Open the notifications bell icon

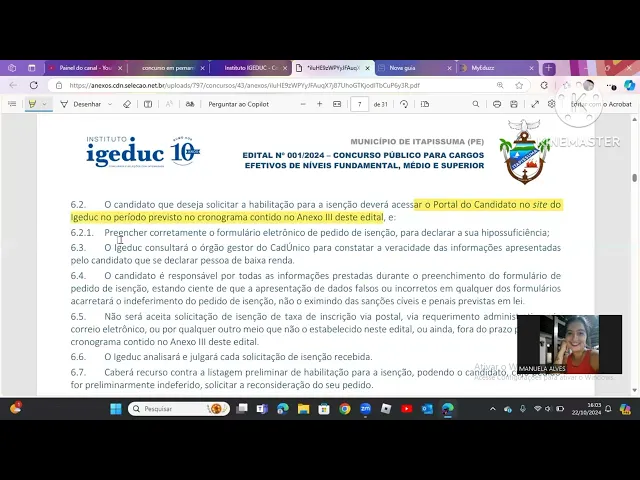tap(608, 409)
